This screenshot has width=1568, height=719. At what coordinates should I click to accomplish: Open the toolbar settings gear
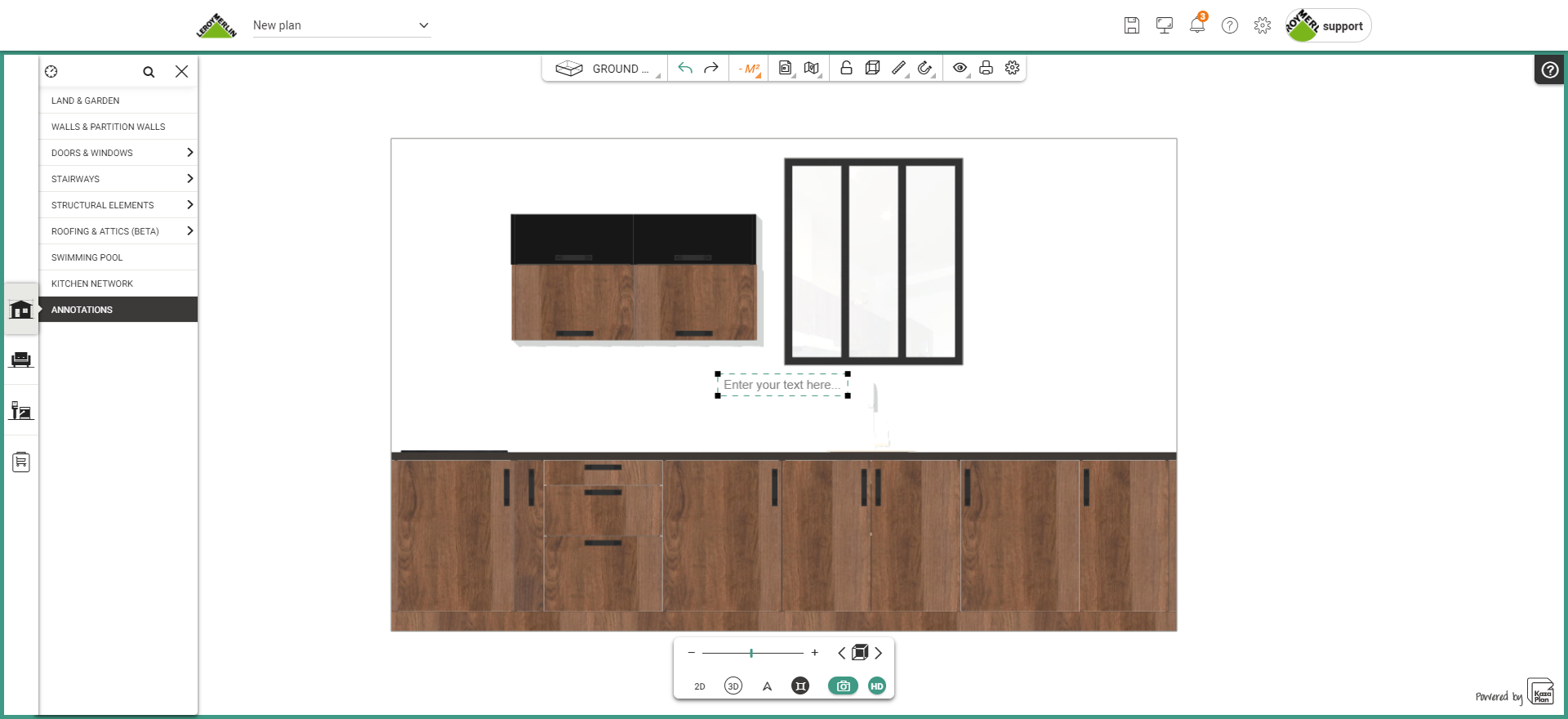1013,68
